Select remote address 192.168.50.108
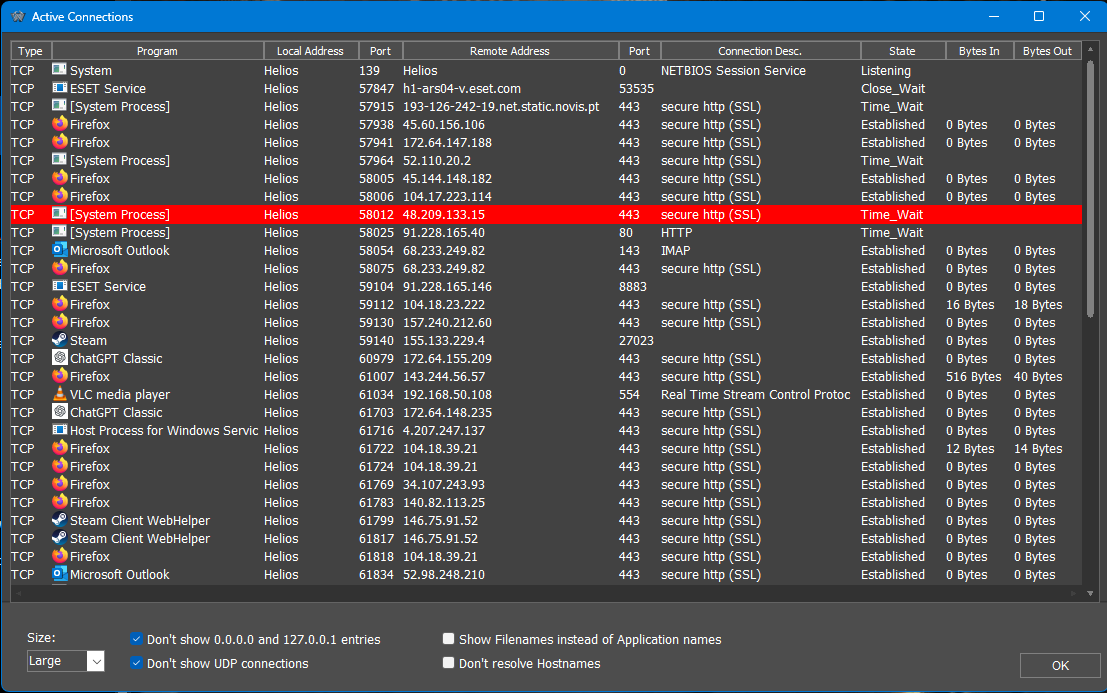 pos(447,394)
